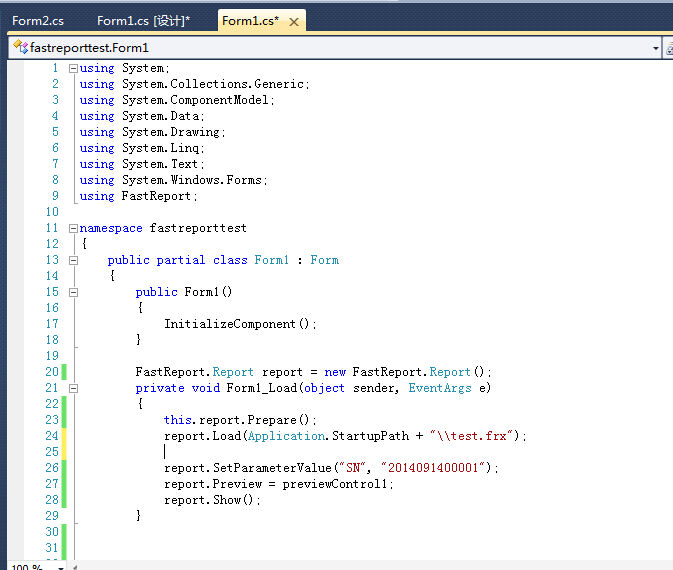This screenshot has height=570, width=673.
Task: Click 'SetParameterValue' in the code
Action: coord(273,468)
